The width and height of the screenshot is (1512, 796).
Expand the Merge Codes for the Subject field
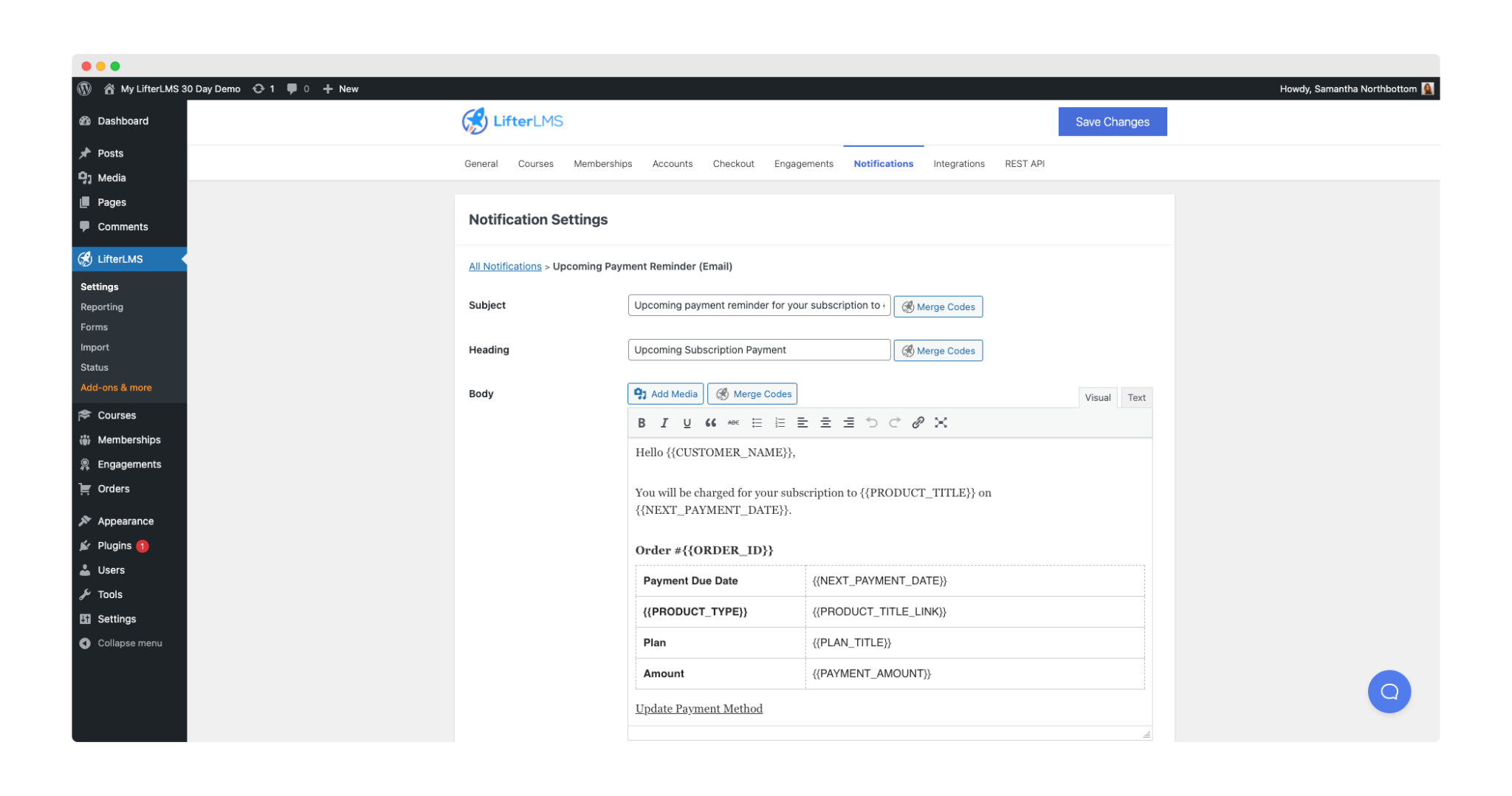pos(938,306)
